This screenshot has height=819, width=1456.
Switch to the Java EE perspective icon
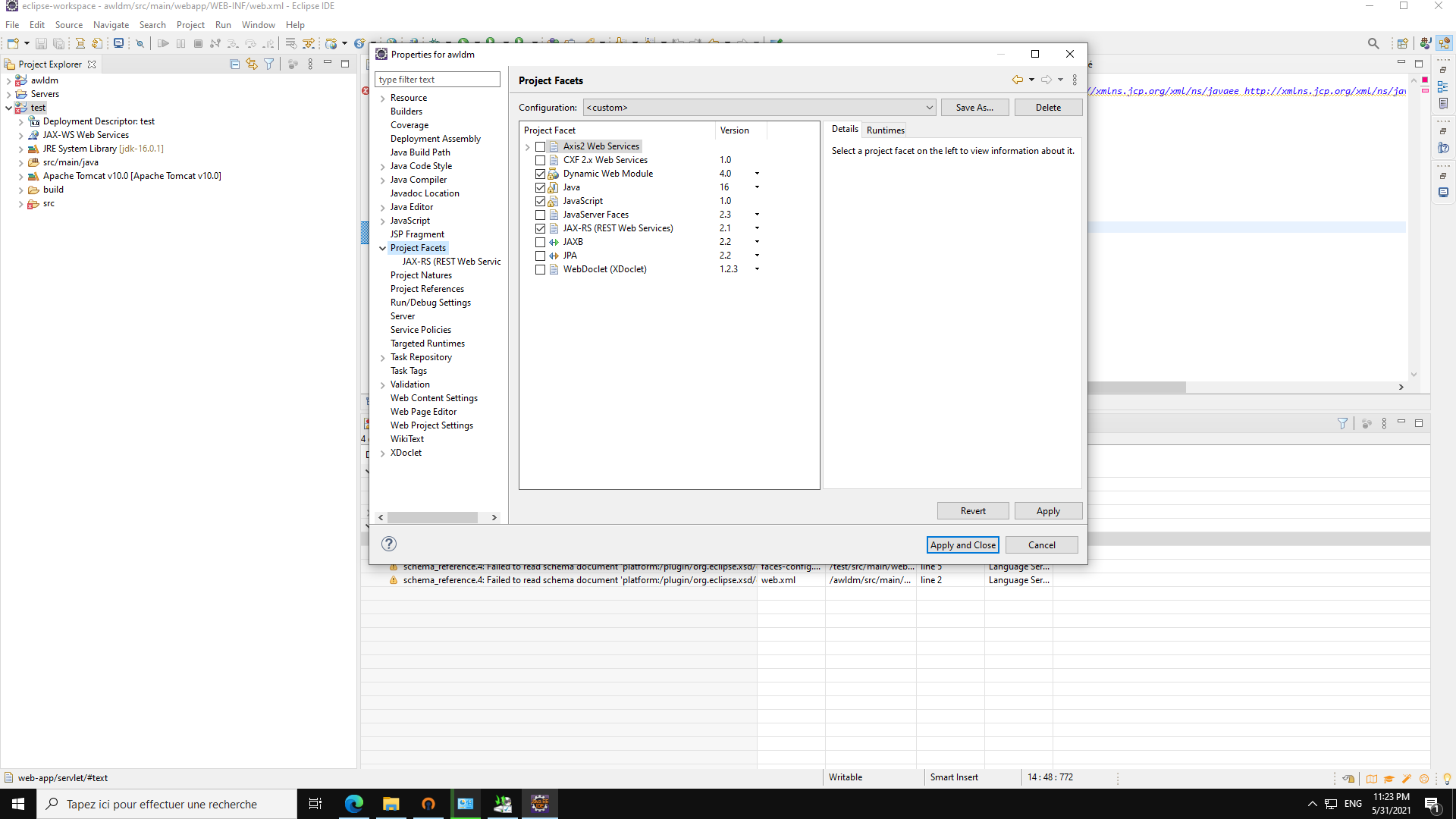pyautogui.click(x=1444, y=43)
